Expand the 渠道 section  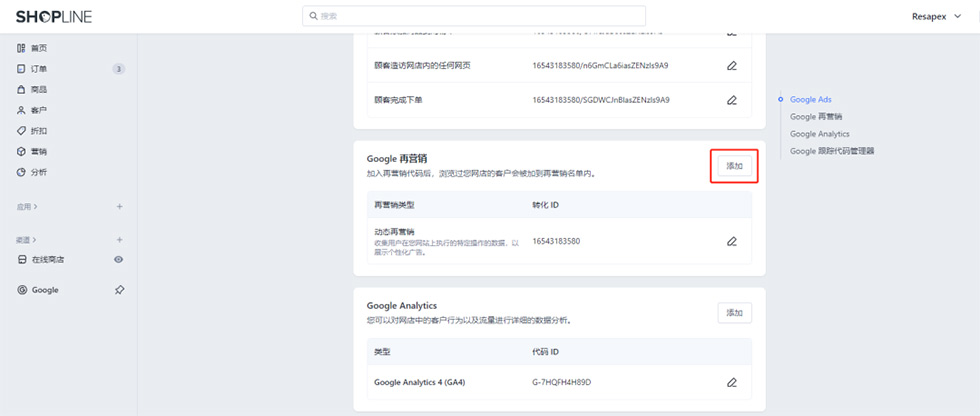click(27, 240)
